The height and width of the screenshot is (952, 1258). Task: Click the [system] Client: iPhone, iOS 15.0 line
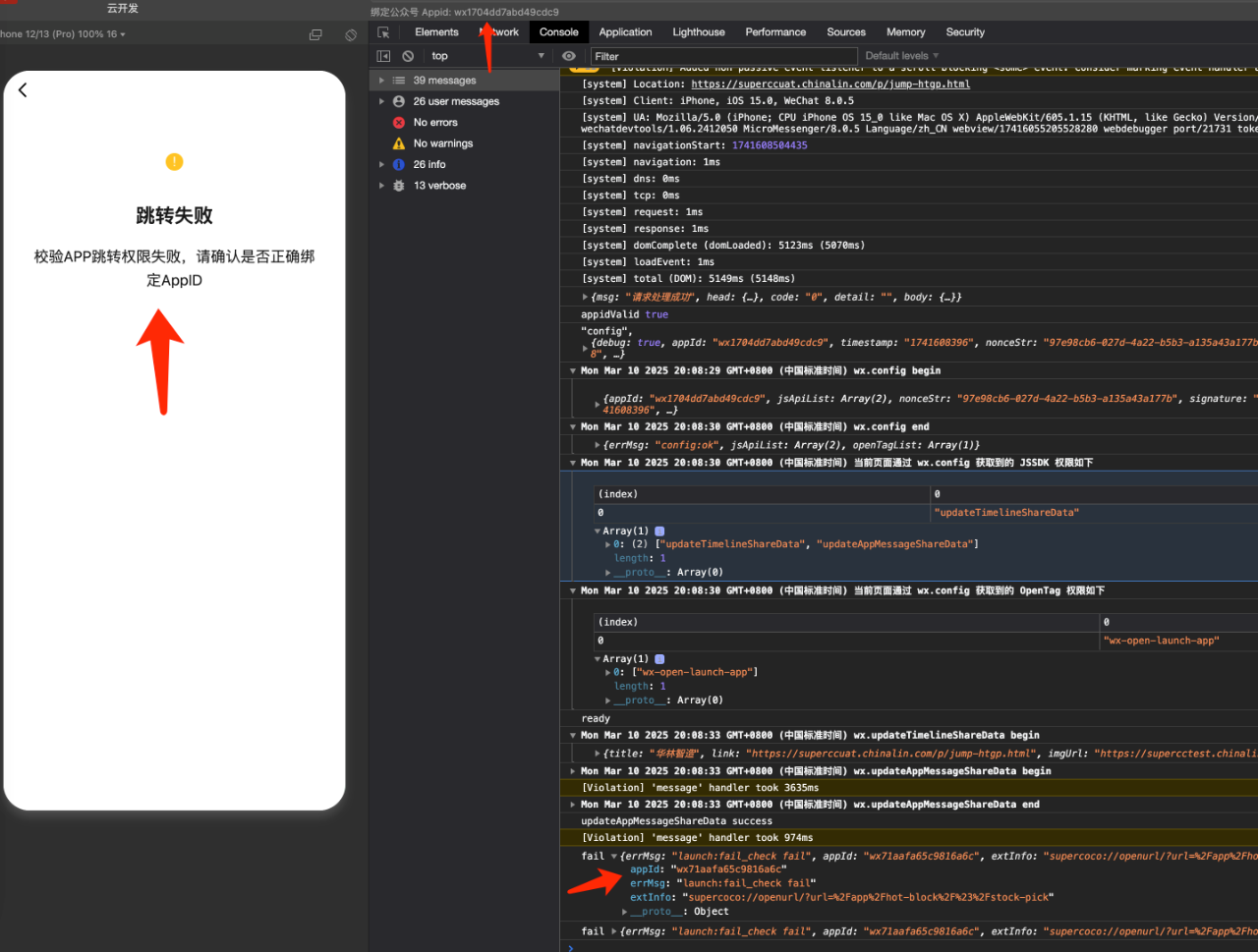pos(717,101)
